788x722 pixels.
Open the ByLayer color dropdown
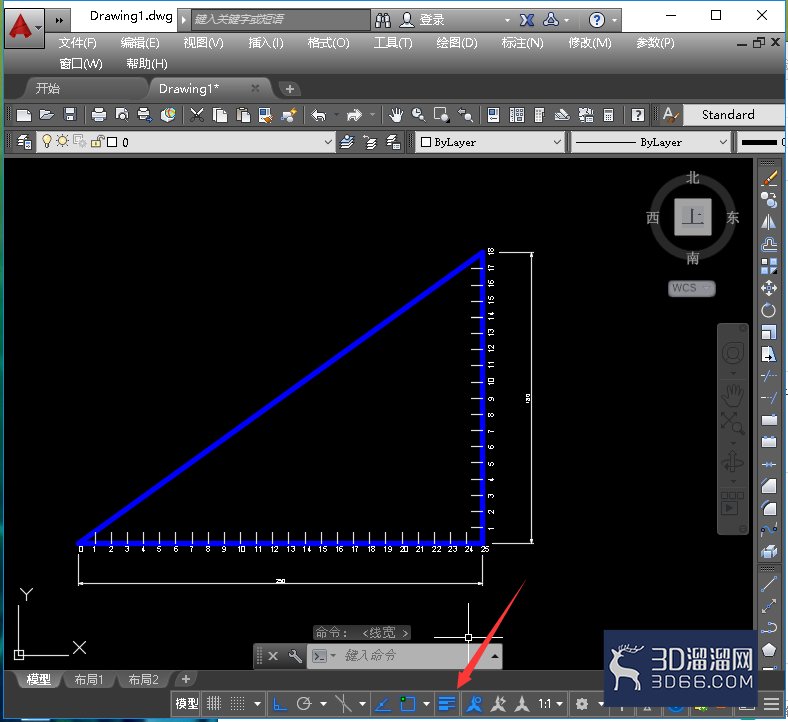click(x=489, y=142)
